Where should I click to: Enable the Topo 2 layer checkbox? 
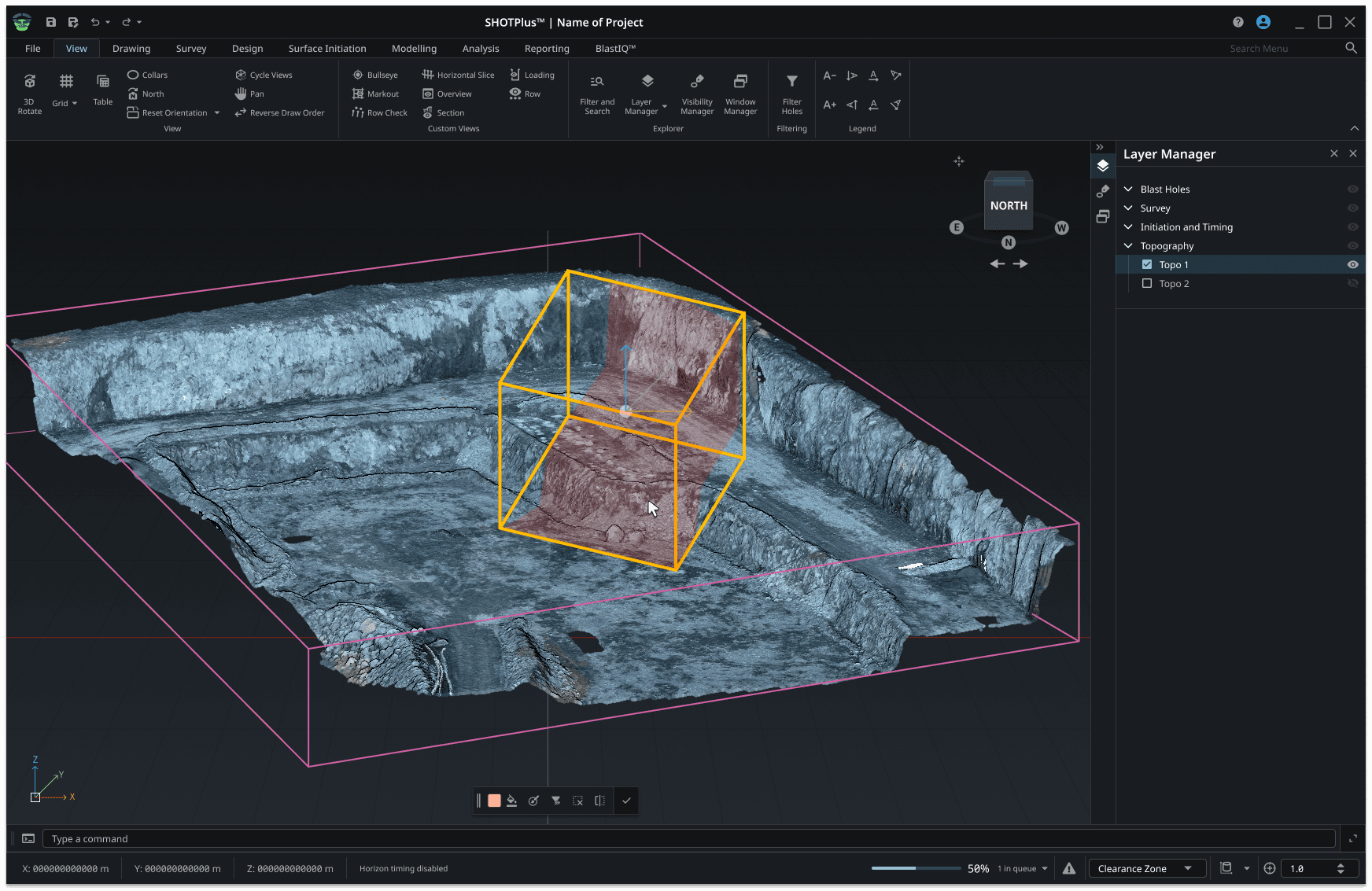1147,284
